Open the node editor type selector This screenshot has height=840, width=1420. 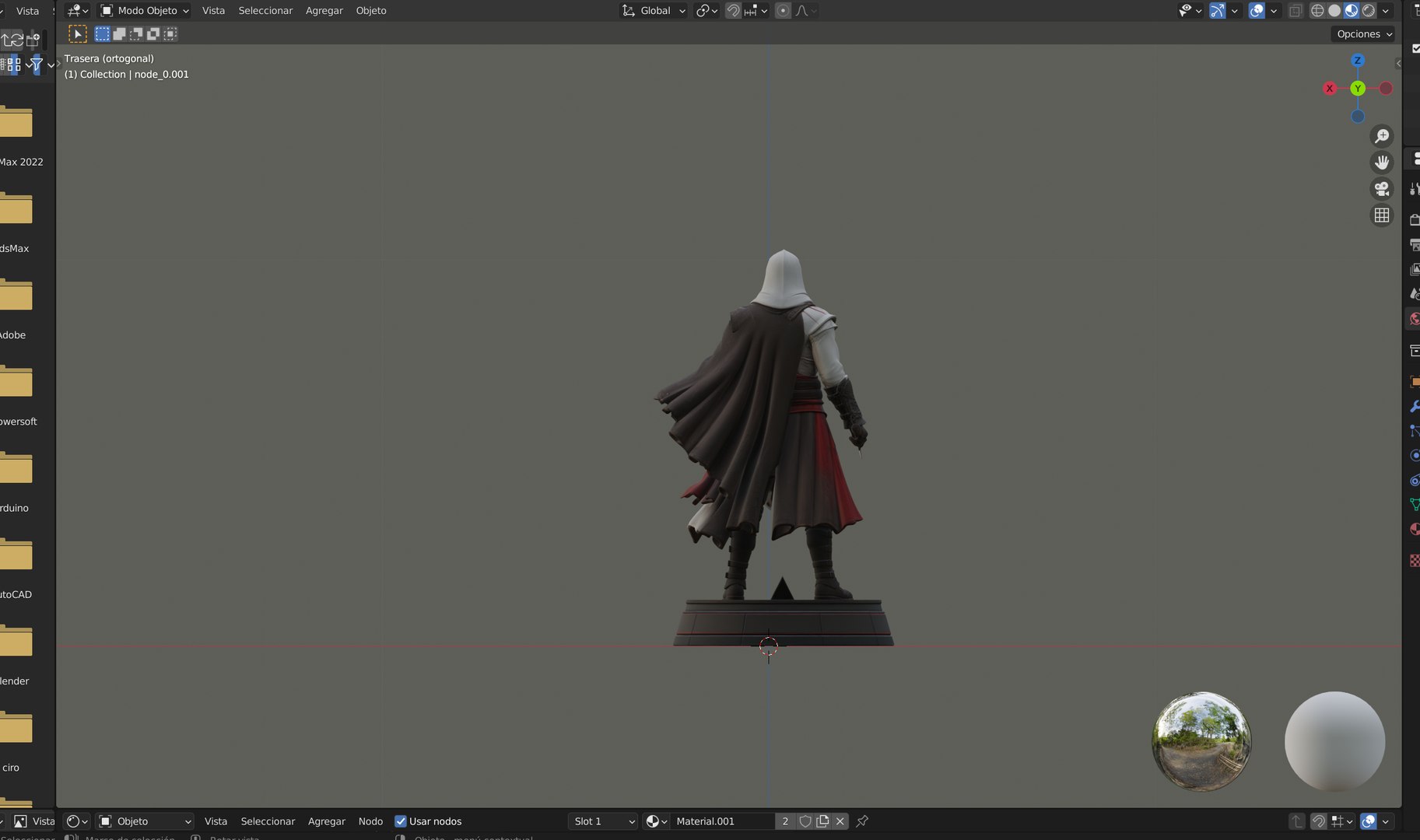pyautogui.click(x=77, y=821)
